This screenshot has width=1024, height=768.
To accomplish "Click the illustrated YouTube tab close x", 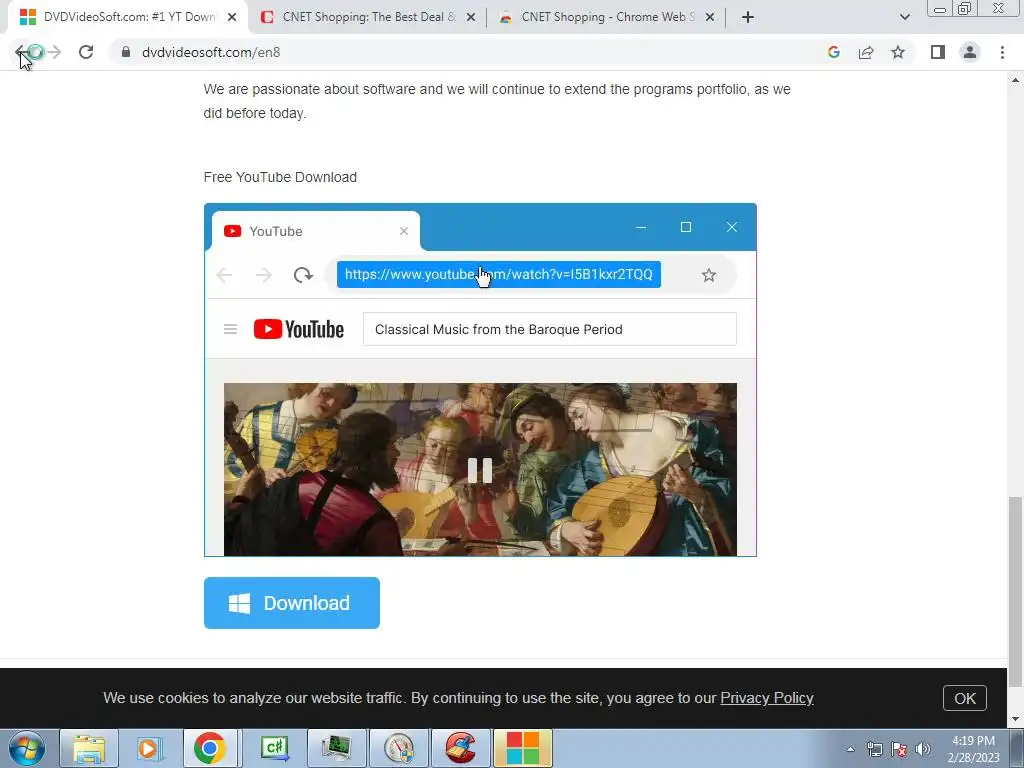I will click(404, 231).
